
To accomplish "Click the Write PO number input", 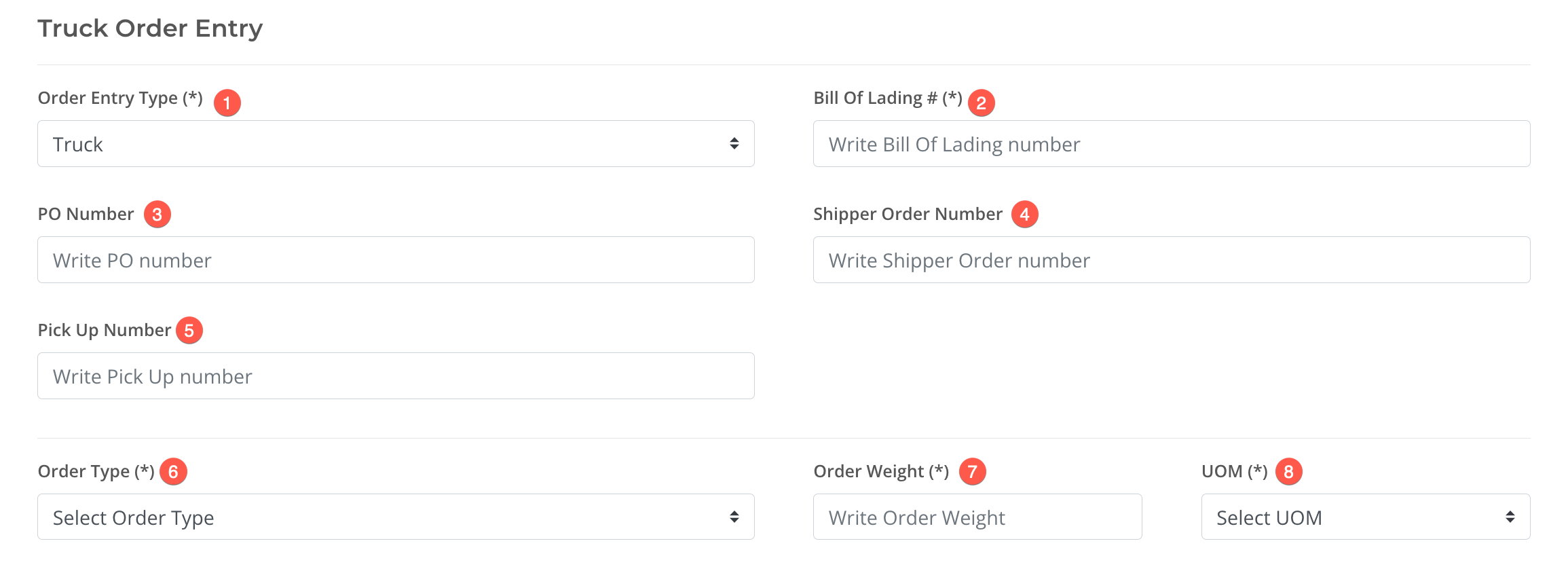I will pos(396,259).
